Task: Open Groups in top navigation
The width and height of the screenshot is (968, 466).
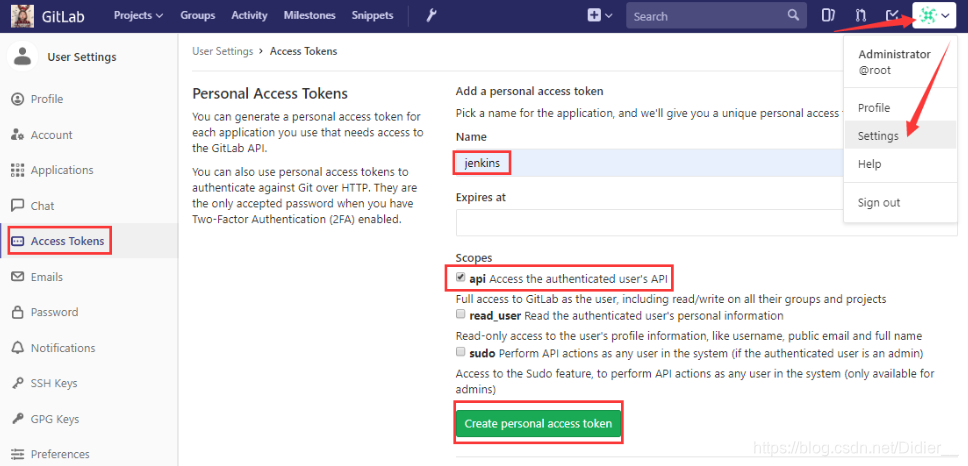Action: pyautogui.click(x=198, y=15)
